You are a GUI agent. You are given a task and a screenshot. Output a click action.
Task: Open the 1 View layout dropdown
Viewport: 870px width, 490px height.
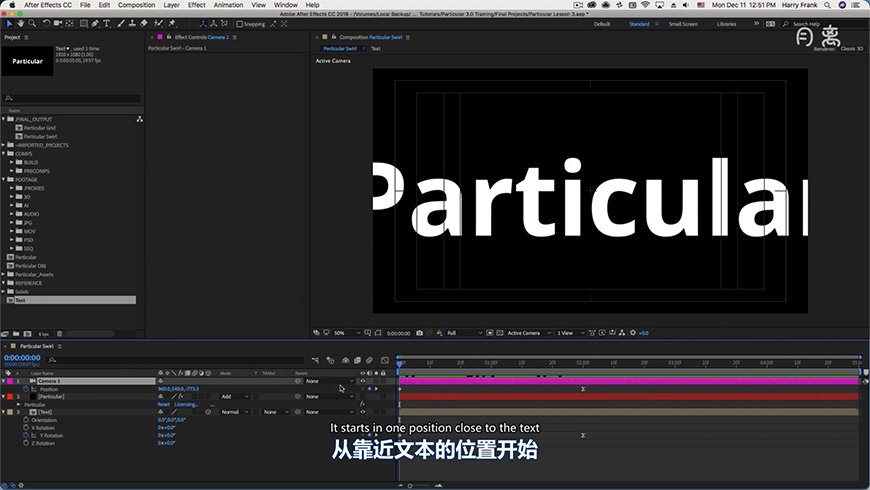570,333
